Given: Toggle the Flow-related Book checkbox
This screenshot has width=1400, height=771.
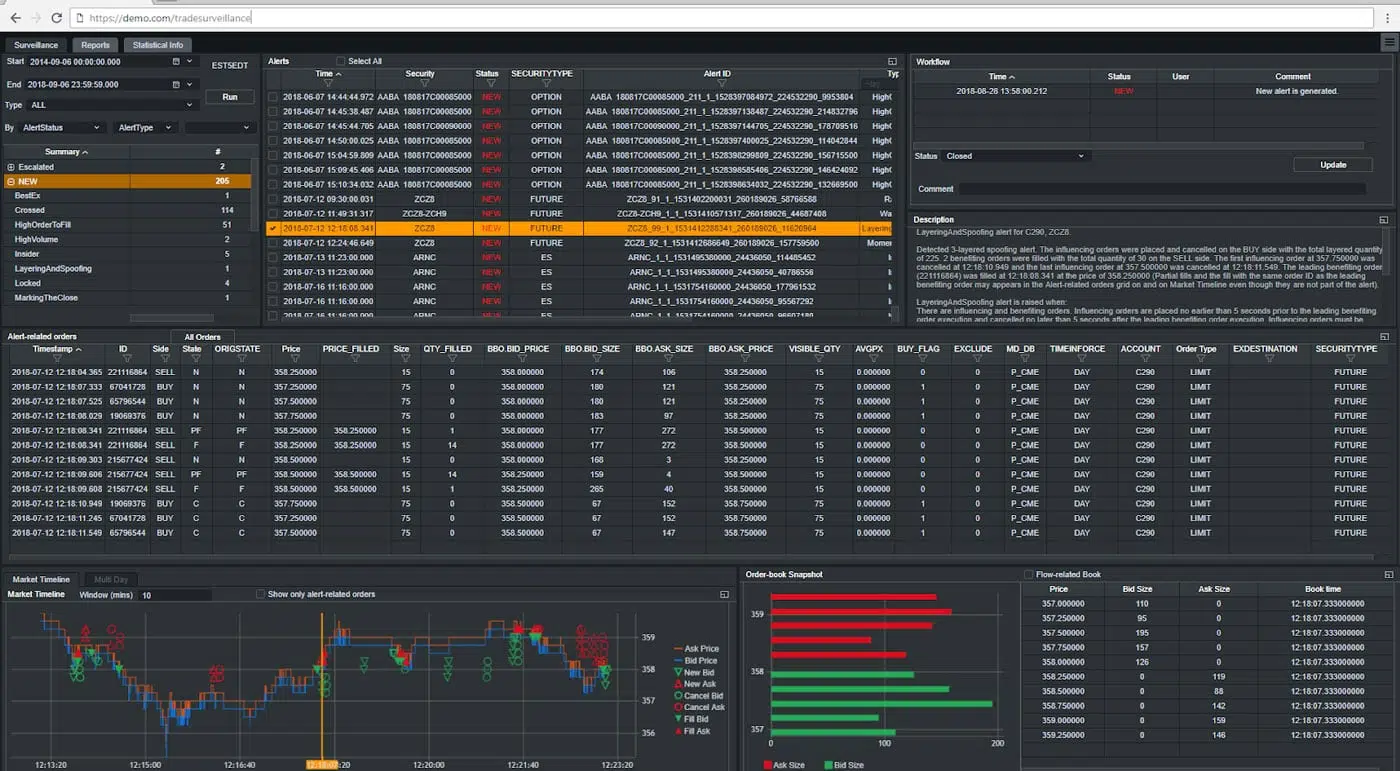Looking at the screenshot, I should (1028, 575).
